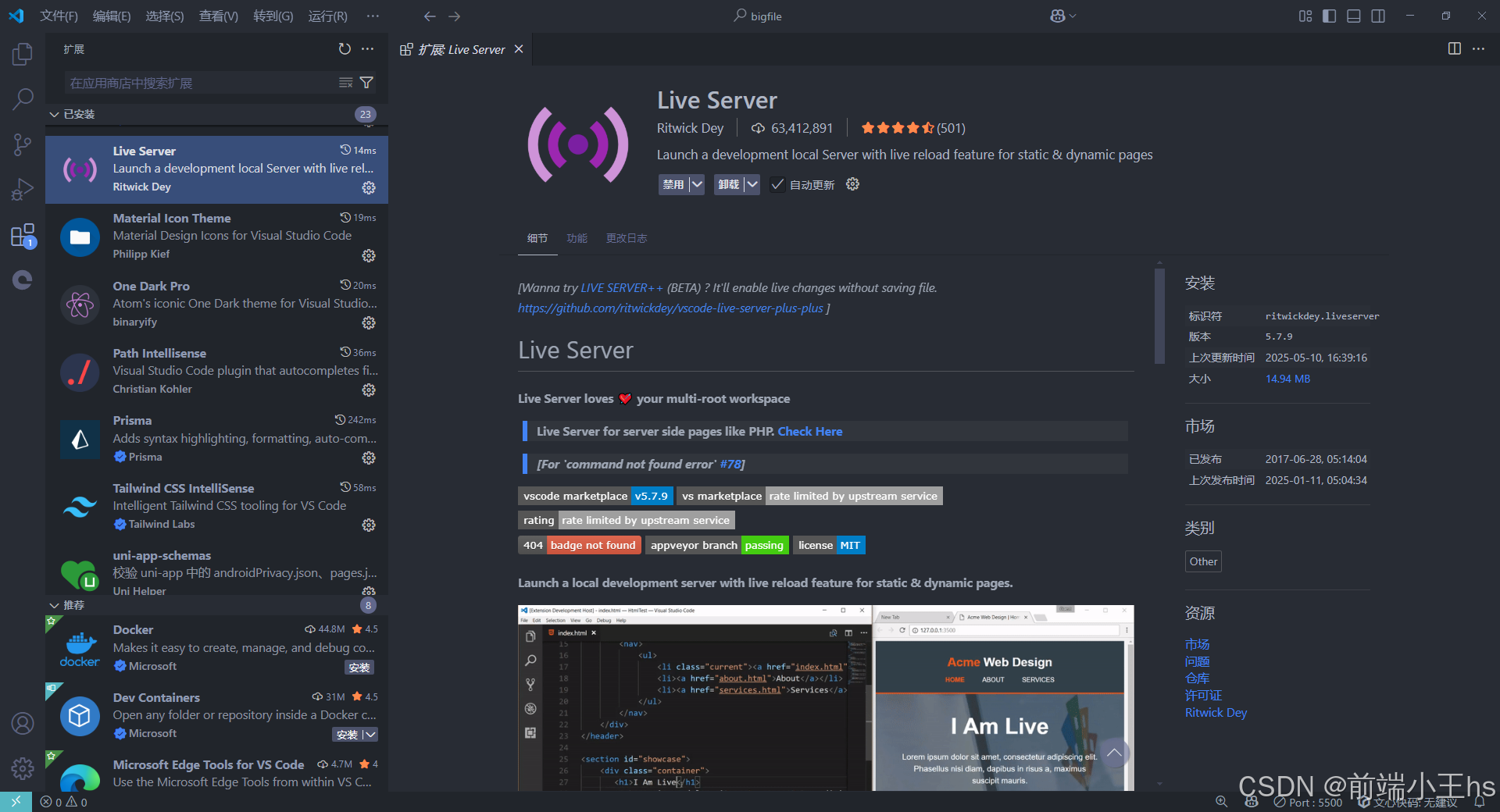Screen dimensions: 1500x812
Task: Open gear settings for Path Intellisense
Action: click(x=369, y=390)
